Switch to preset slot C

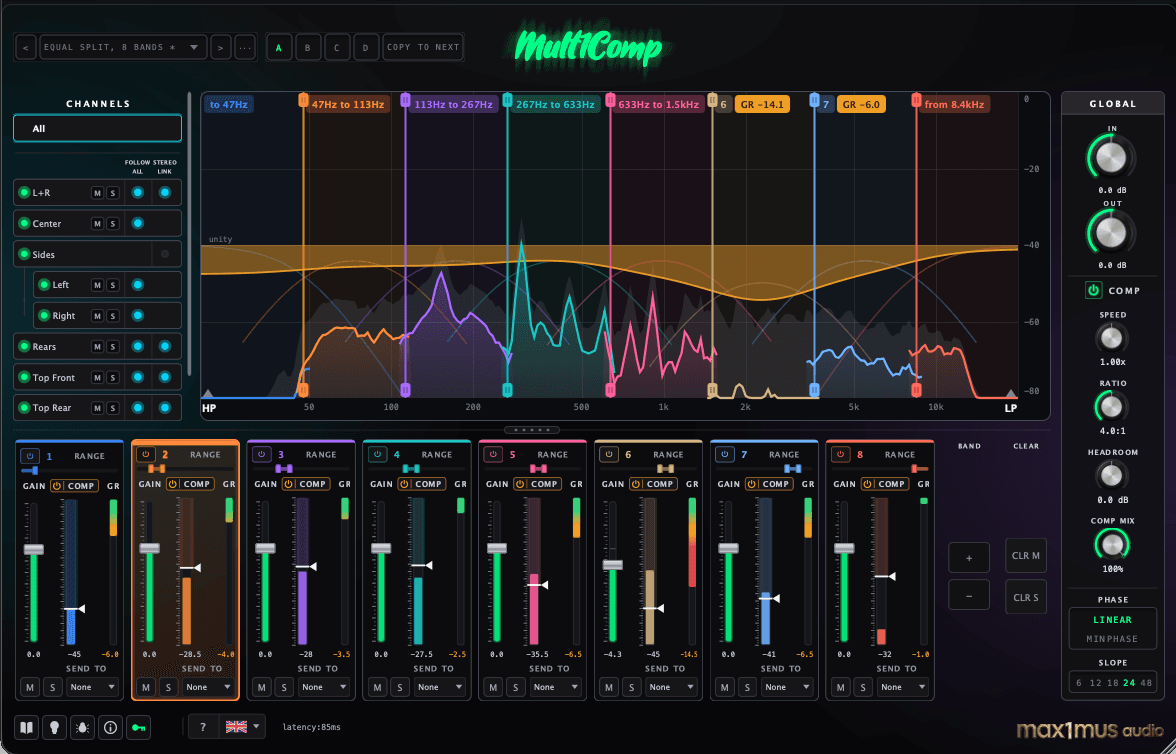pos(337,47)
